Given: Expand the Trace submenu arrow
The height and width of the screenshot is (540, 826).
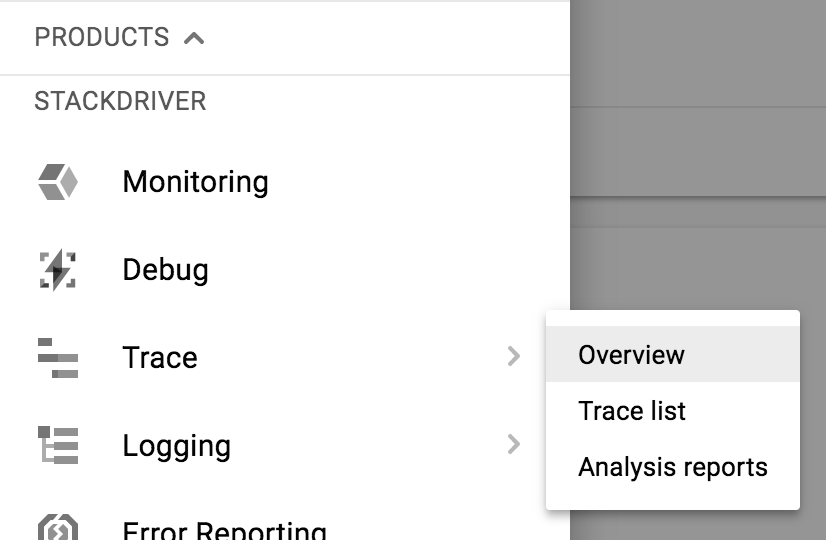Looking at the screenshot, I should click(x=513, y=356).
